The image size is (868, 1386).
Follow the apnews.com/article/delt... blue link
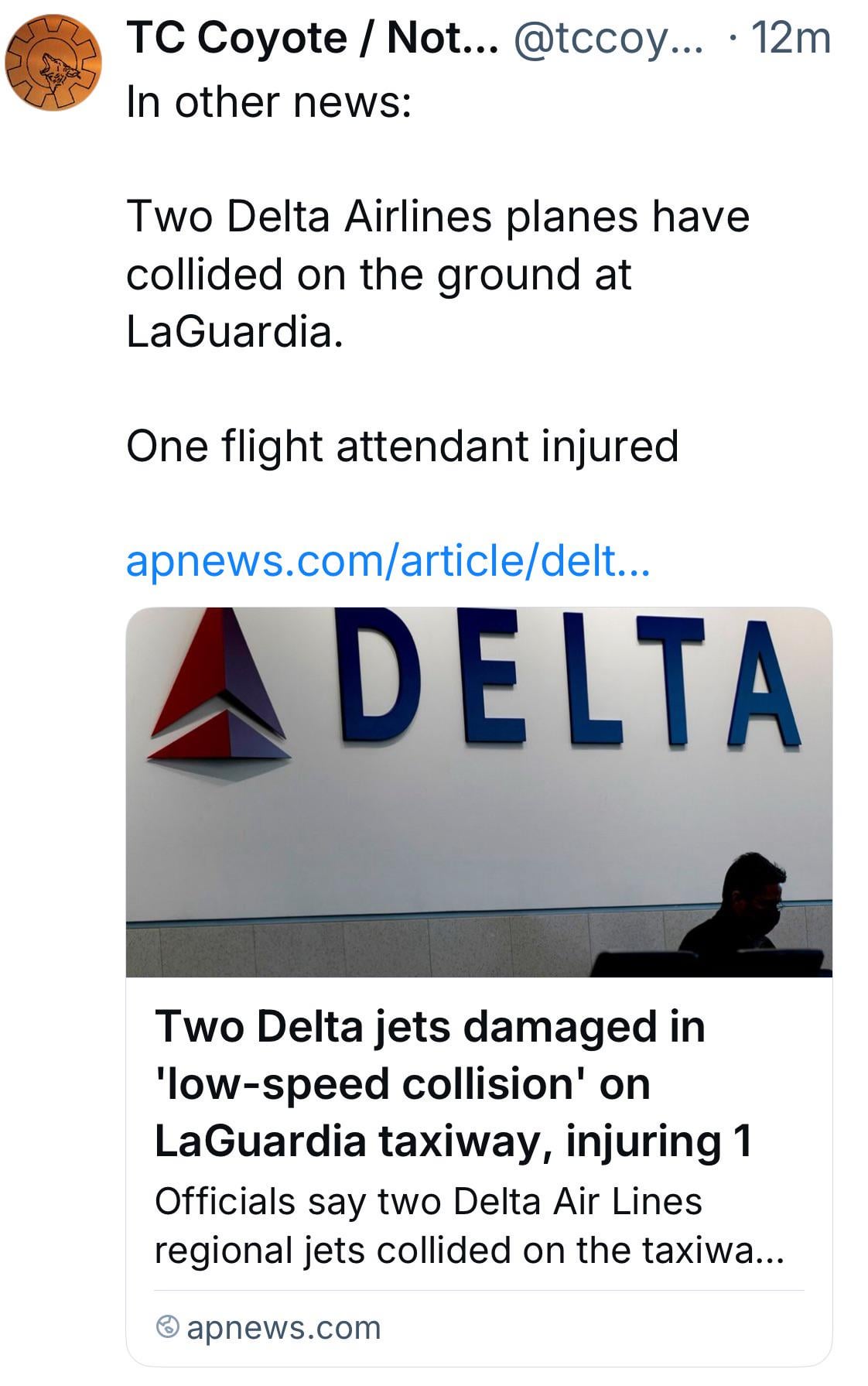coord(388,560)
